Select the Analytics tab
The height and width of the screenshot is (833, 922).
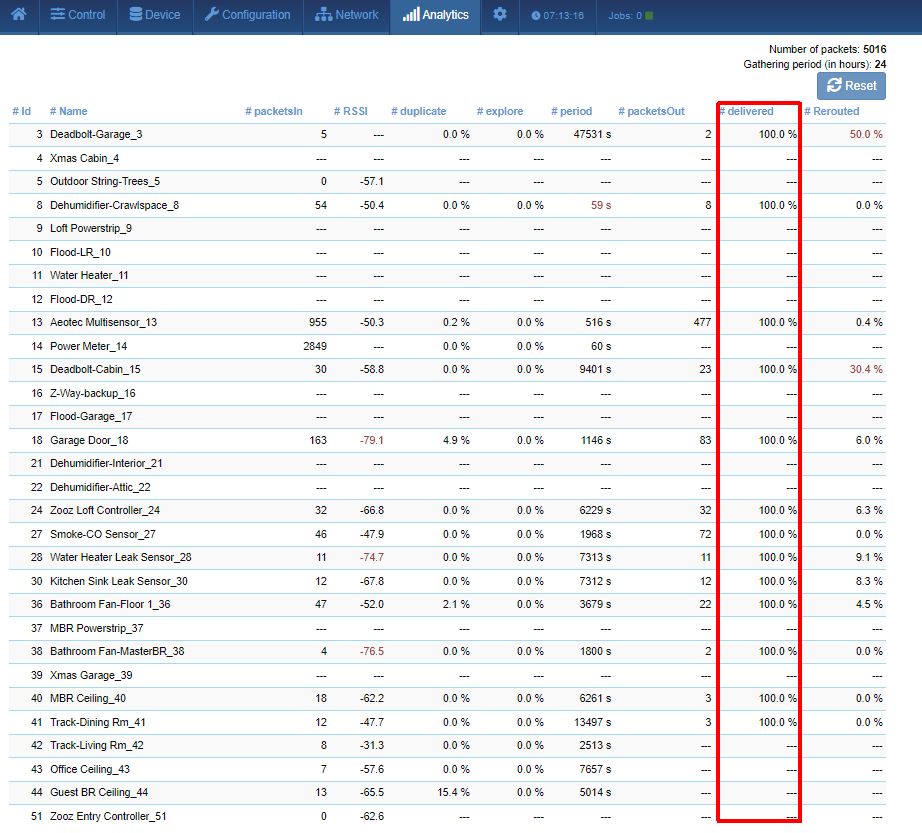[x=435, y=15]
